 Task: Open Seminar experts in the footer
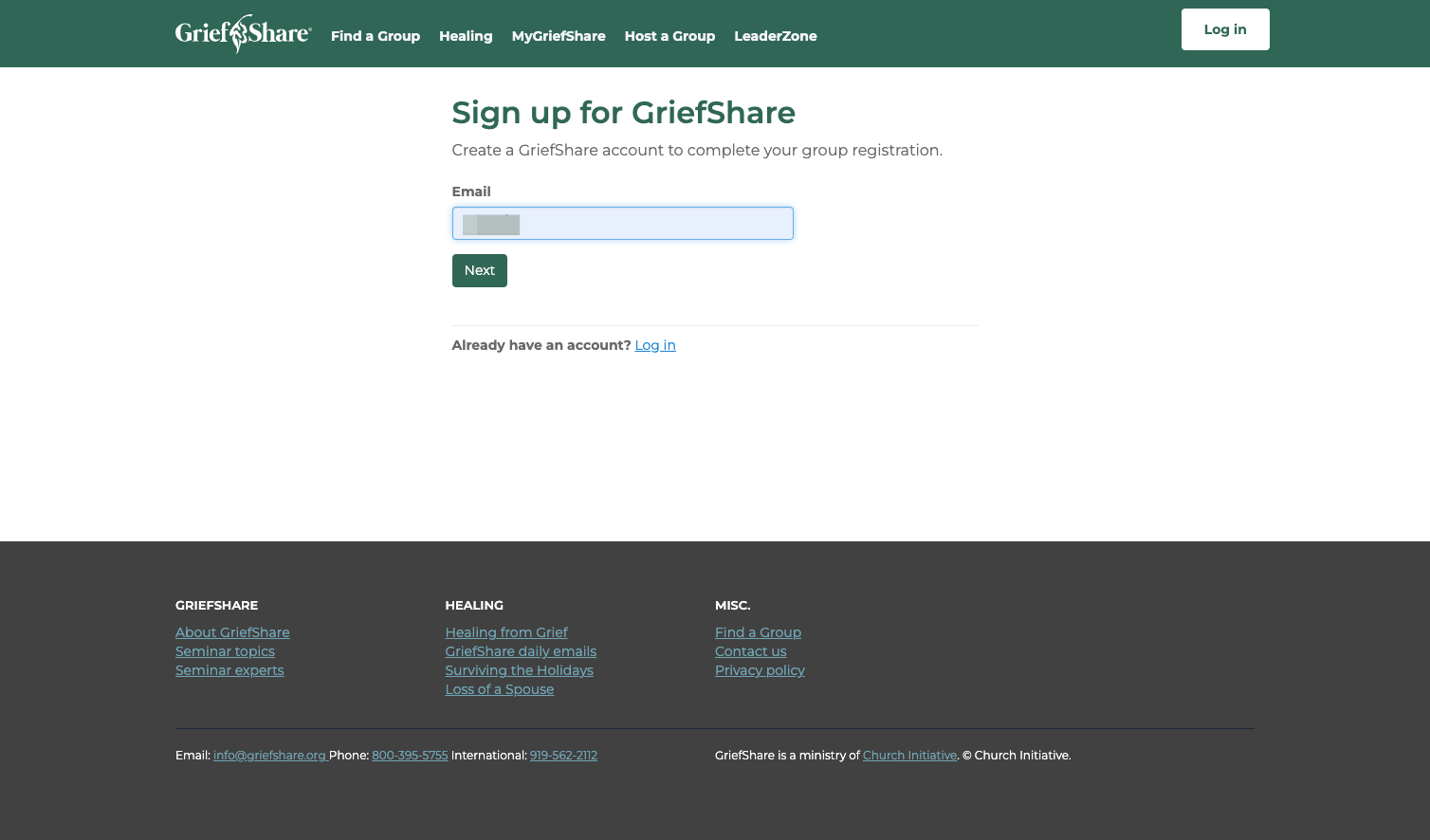coord(229,670)
